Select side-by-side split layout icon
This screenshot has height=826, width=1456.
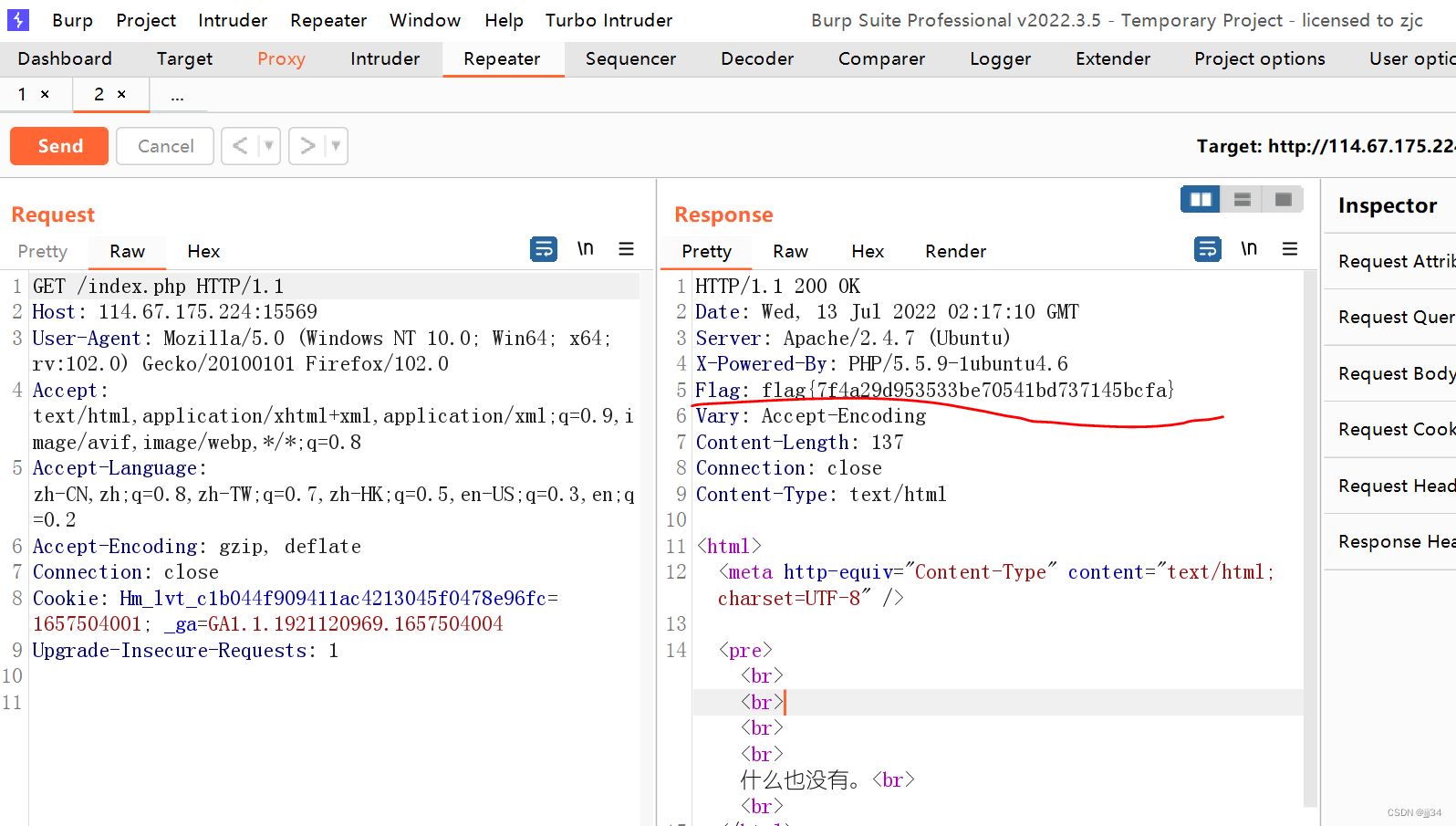click(1201, 199)
